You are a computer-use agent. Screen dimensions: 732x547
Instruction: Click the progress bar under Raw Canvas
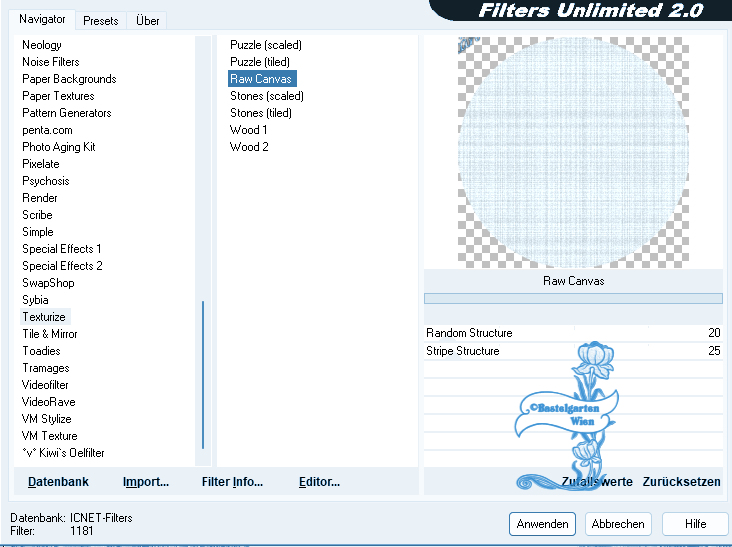point(573,298)
